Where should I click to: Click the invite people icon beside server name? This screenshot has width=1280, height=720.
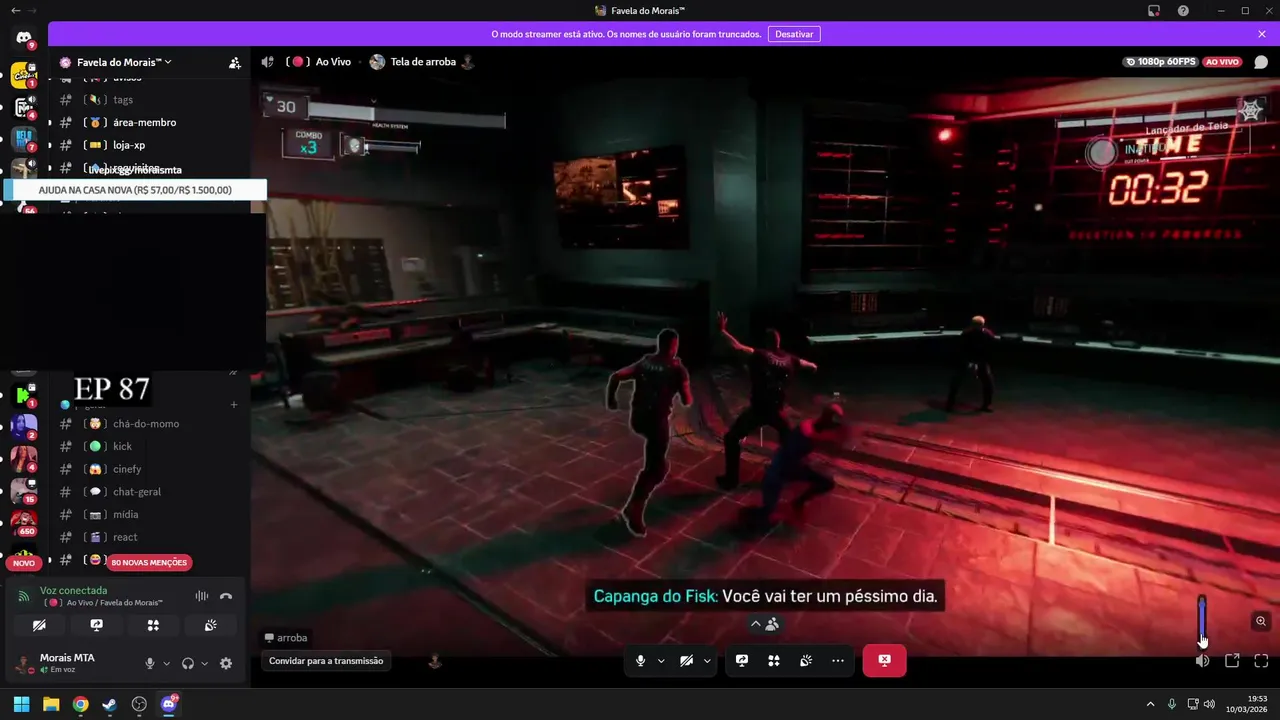235,62
